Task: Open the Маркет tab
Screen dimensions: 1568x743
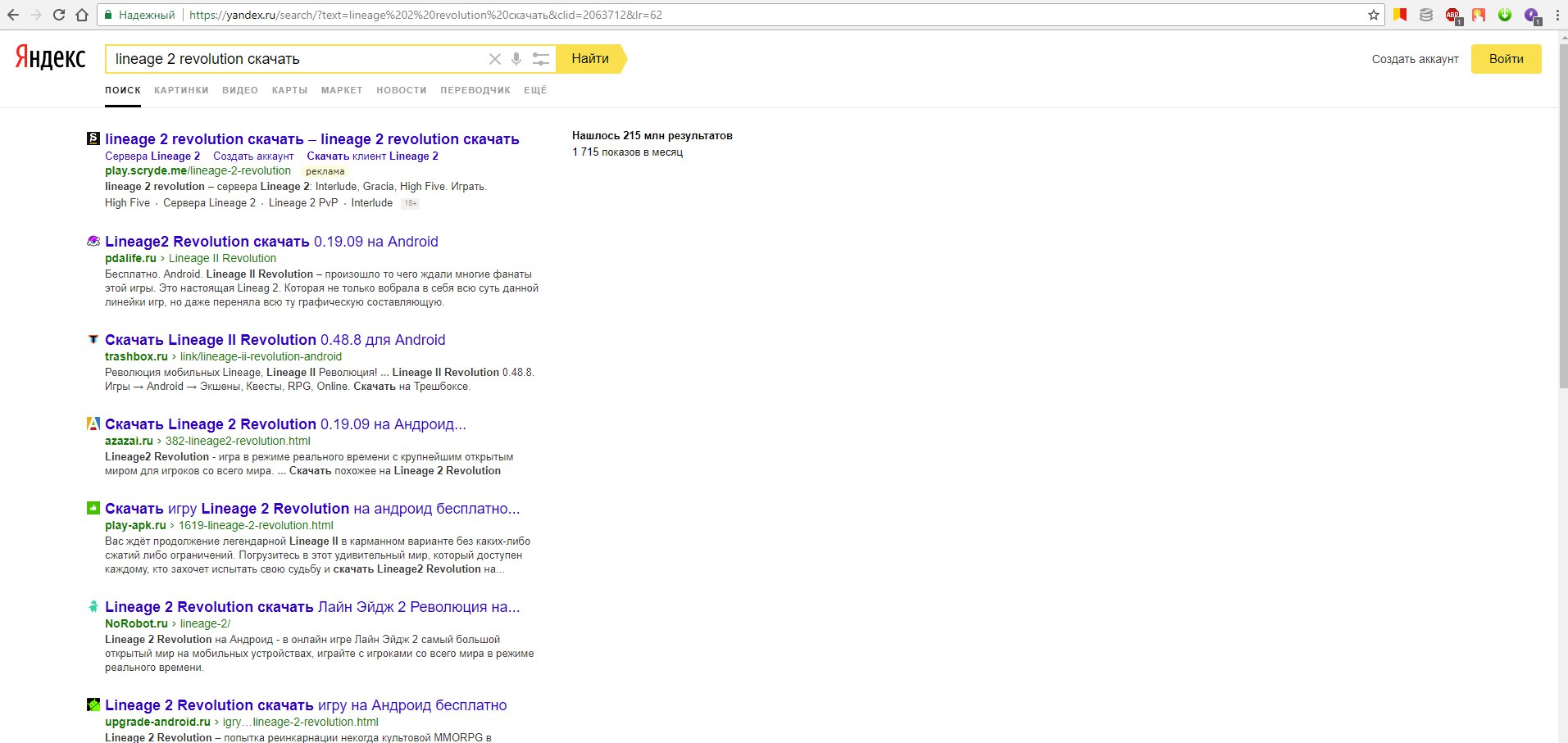Action: click(342, 90)
